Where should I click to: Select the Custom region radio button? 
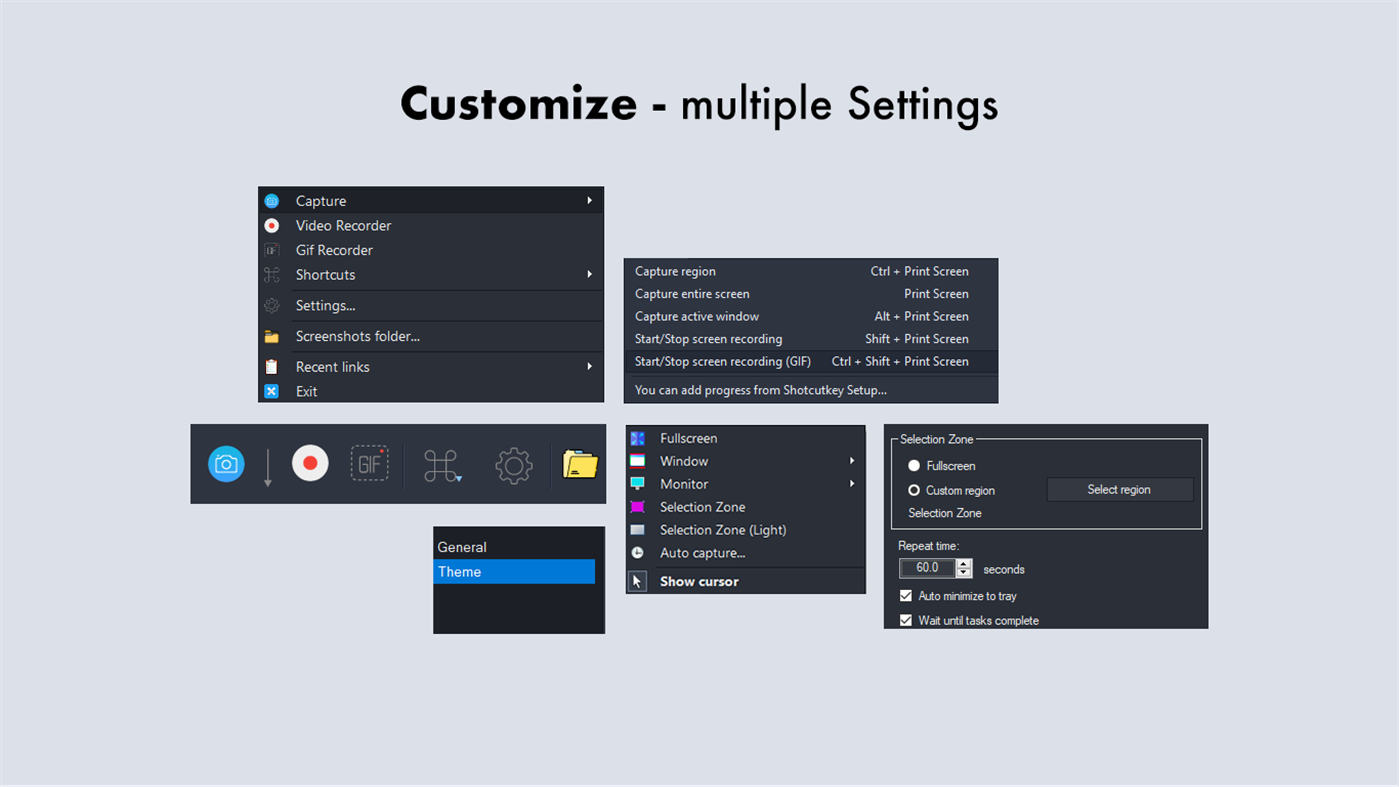pos(913,490)
